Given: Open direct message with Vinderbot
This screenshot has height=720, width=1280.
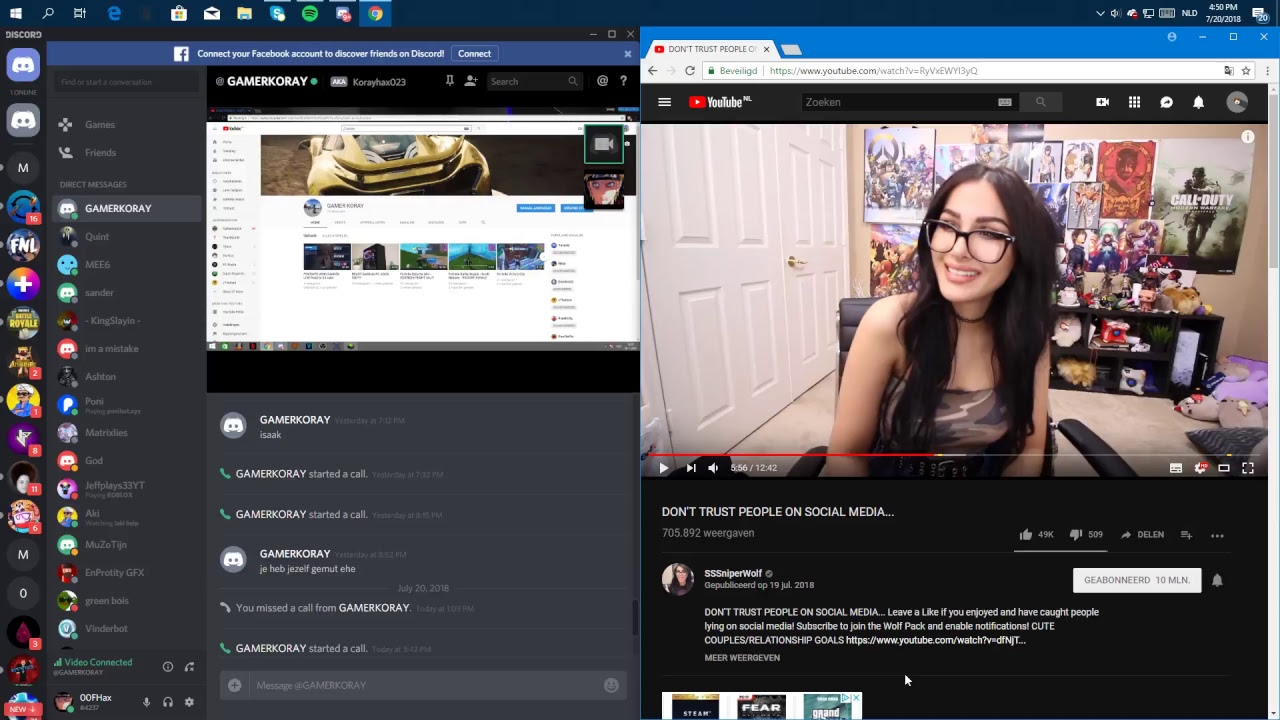Looking at the screenshot, I should coord(127,629).
